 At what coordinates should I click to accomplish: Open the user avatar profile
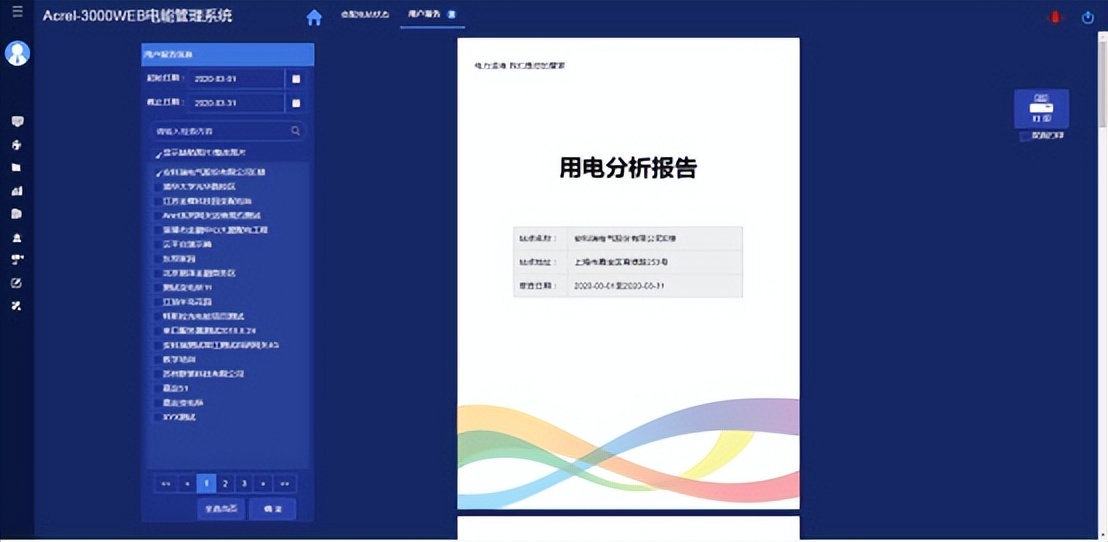pos(17,53)
